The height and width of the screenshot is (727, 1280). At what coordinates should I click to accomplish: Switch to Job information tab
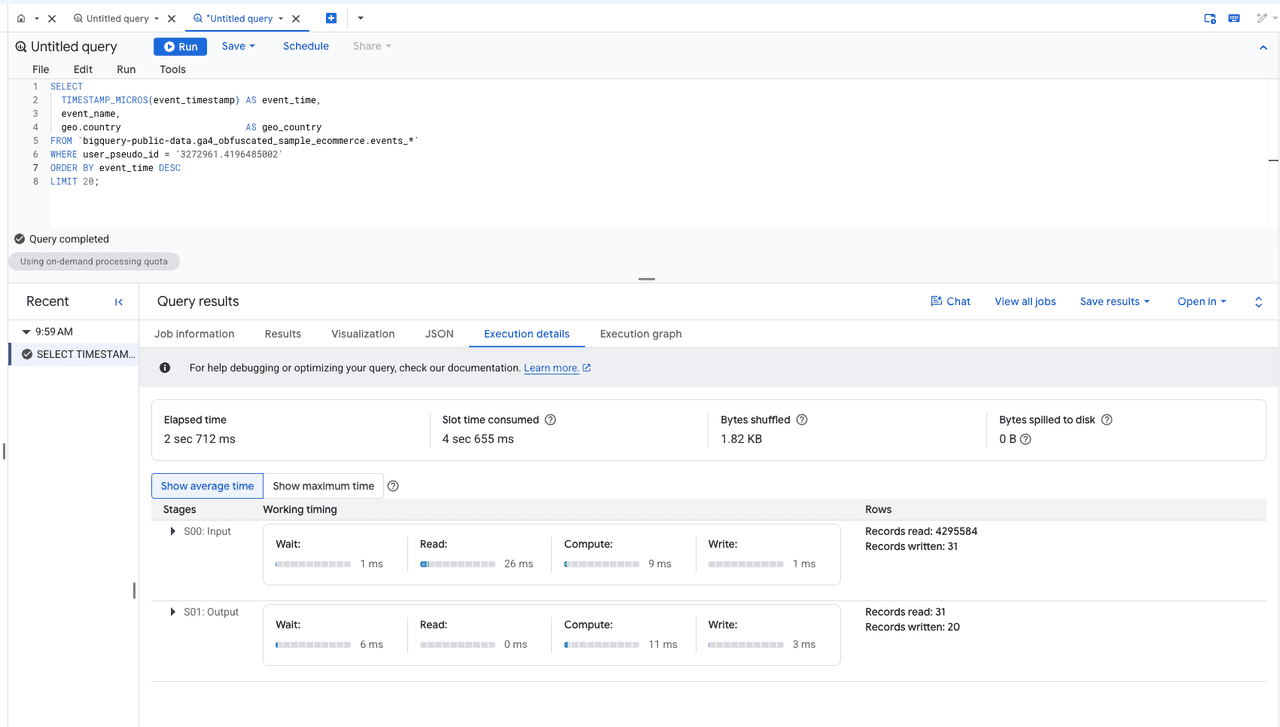click(194, 334)
